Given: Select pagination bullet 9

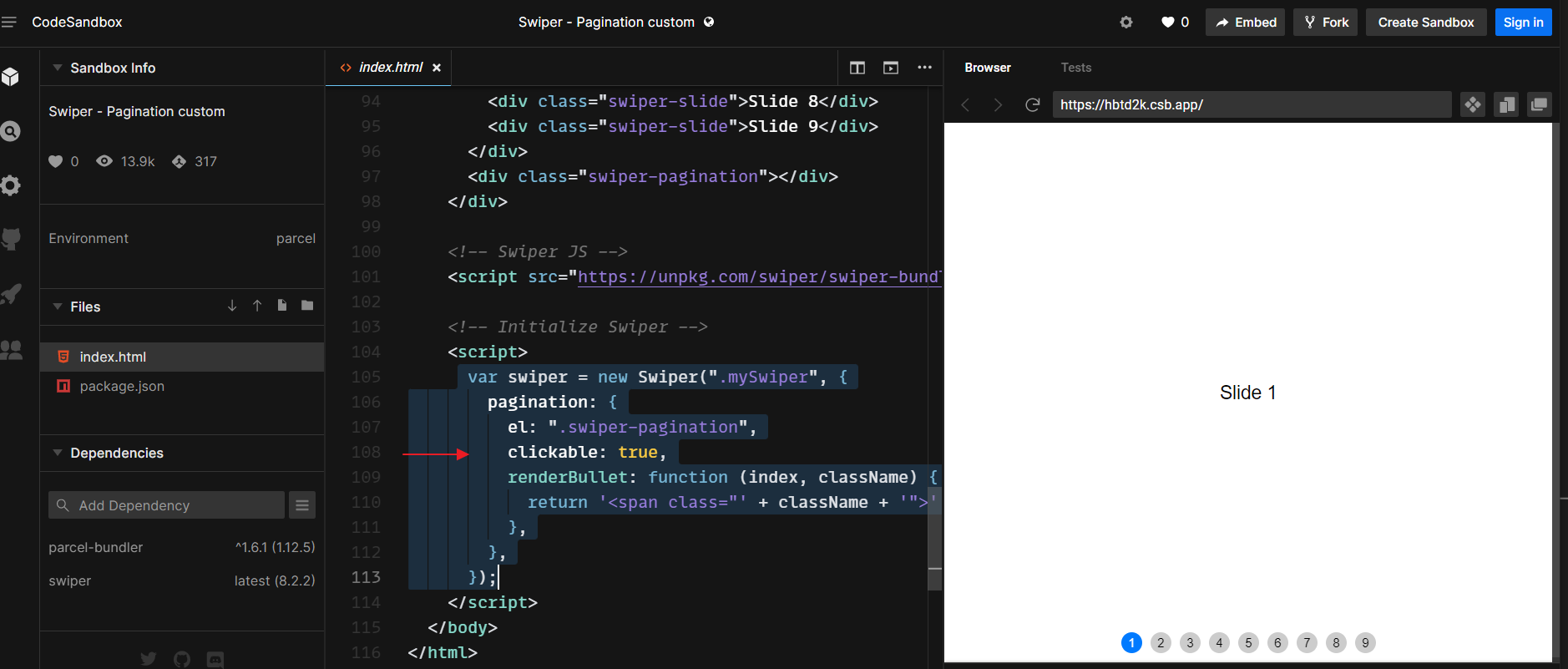Looking at the screenshot, I should point(1365,642).
